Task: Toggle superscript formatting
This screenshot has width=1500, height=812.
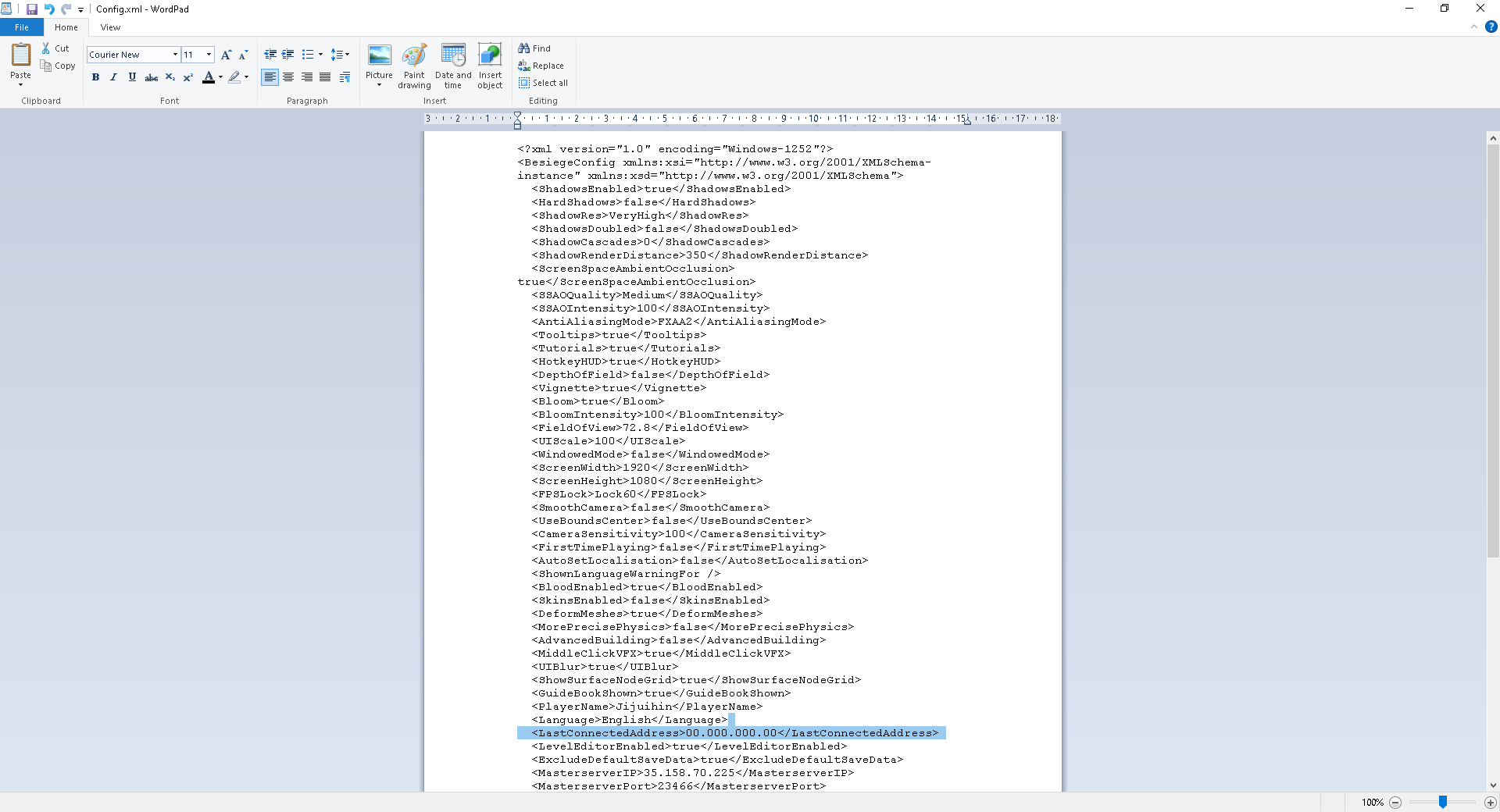Action: [187, 77]
